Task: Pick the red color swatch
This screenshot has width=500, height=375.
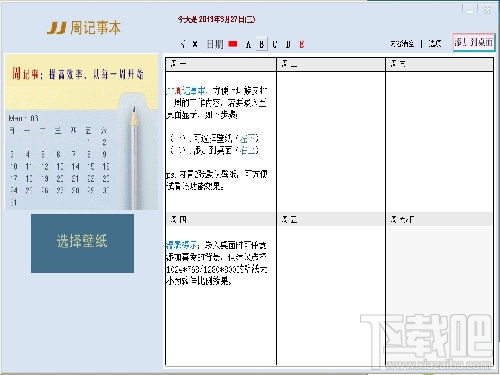Action: click(233, 44)
